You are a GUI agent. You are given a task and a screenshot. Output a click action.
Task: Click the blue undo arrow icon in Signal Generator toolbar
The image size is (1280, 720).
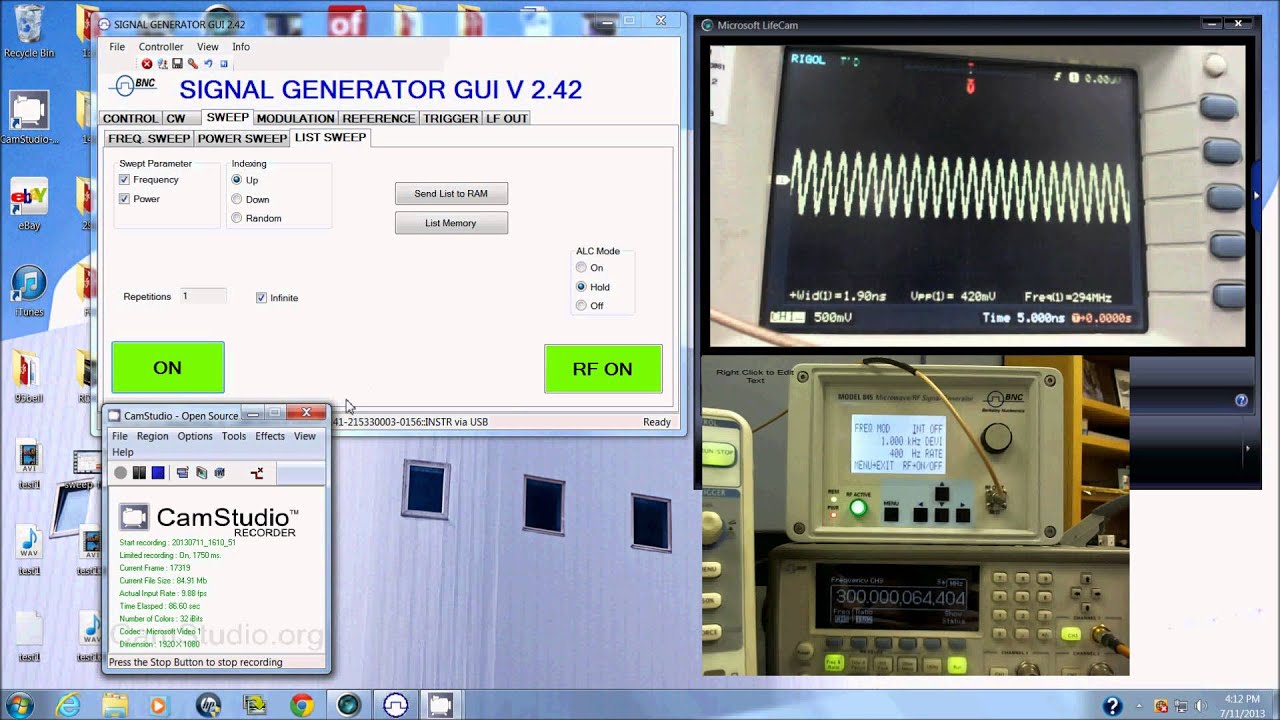pyautogui.click(x=208, y=64)
